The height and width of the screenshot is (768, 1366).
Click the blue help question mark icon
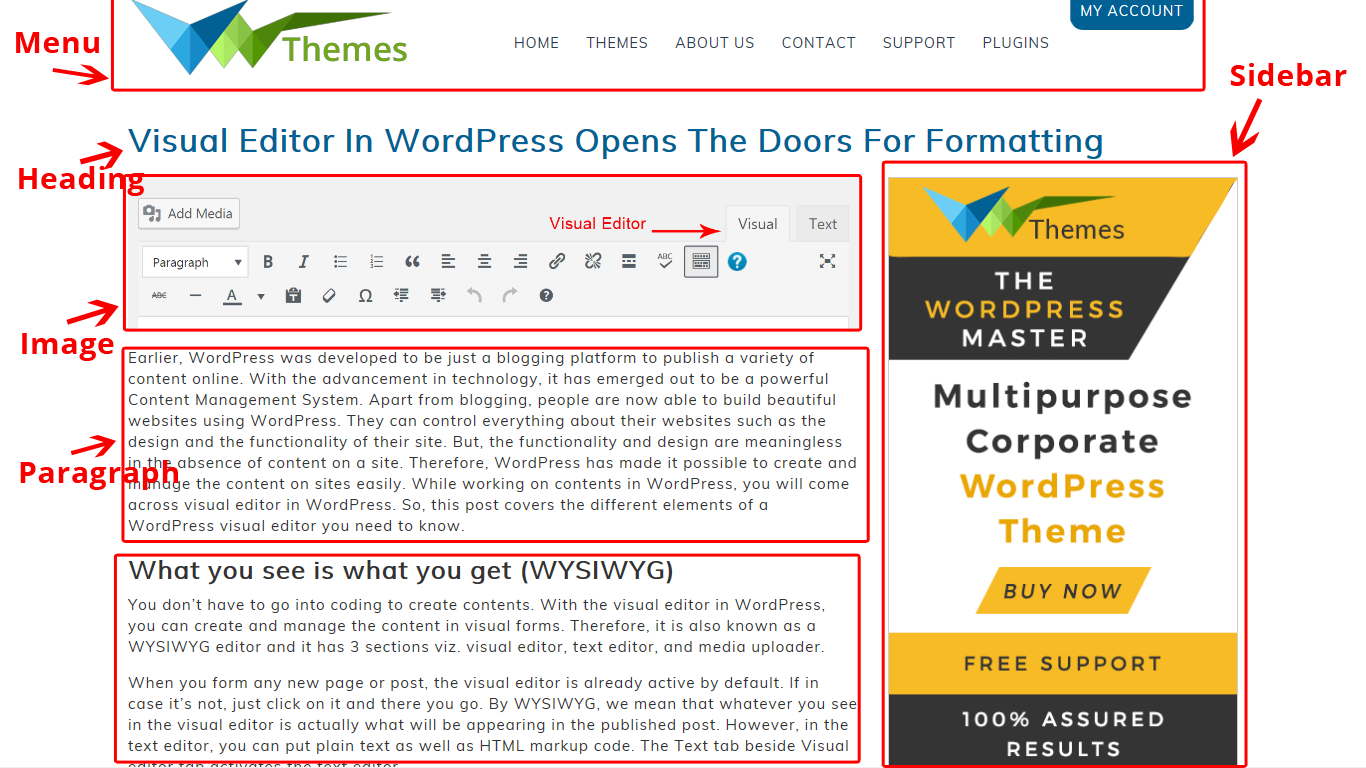[737, 262]
